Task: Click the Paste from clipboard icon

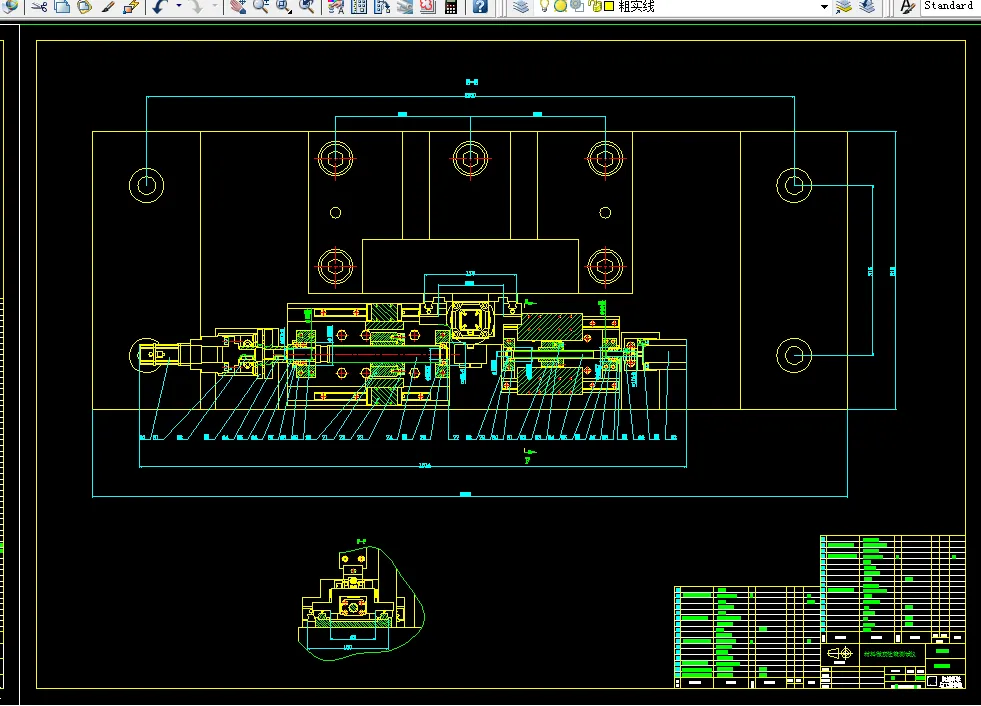Action: coord(84,7)
